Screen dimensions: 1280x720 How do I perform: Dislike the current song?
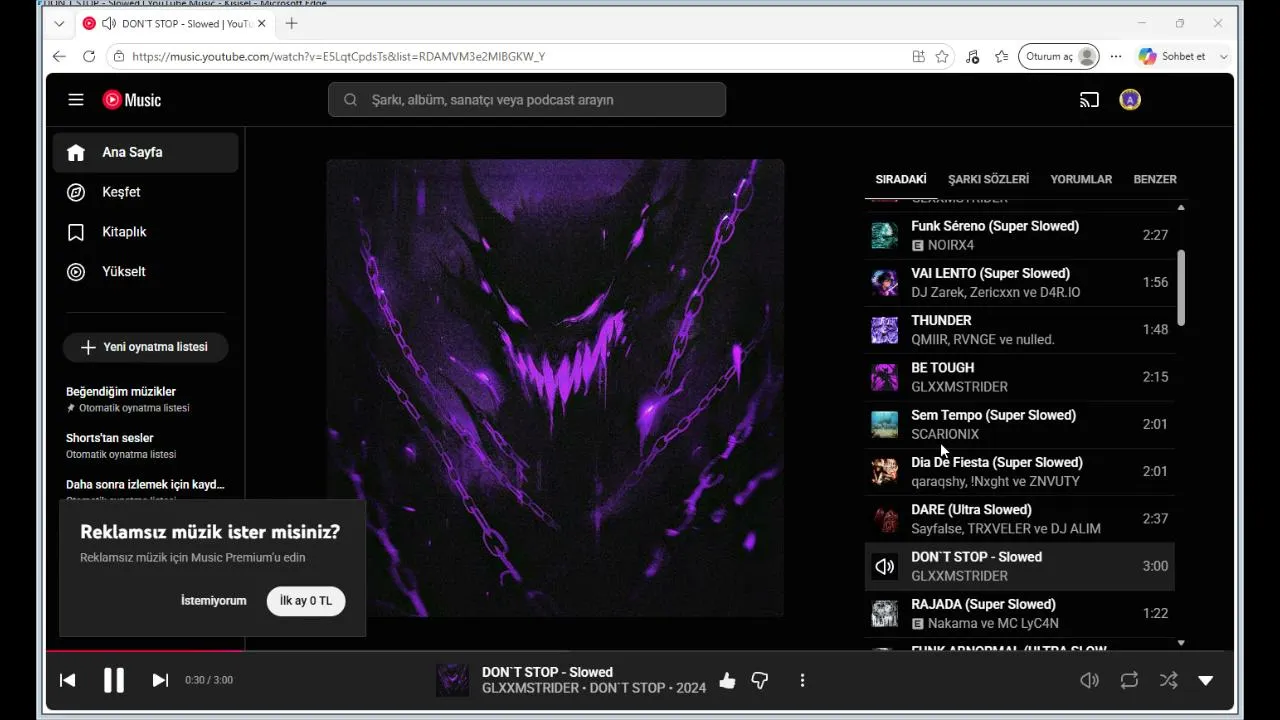coord(760,681)
